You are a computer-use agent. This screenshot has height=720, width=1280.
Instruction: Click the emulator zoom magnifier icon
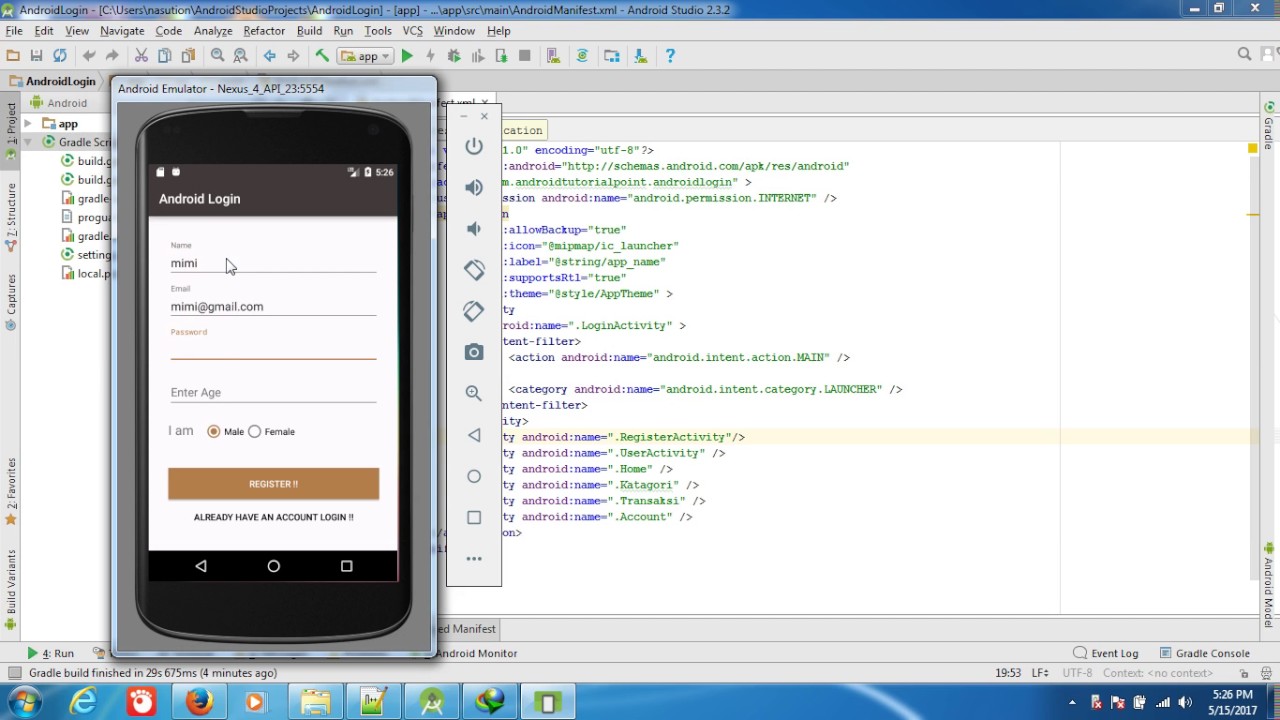(474, 394)
